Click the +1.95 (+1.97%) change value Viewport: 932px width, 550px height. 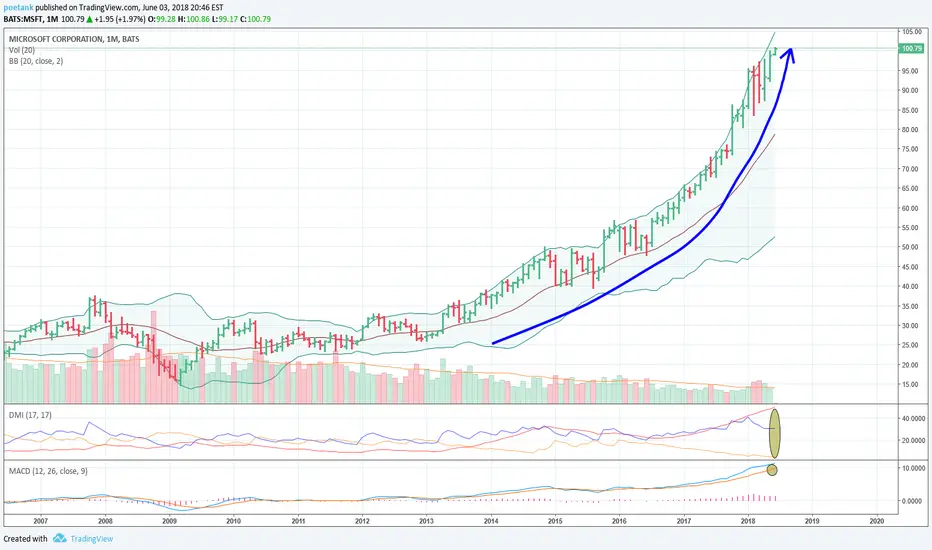[x=119, y=19]
